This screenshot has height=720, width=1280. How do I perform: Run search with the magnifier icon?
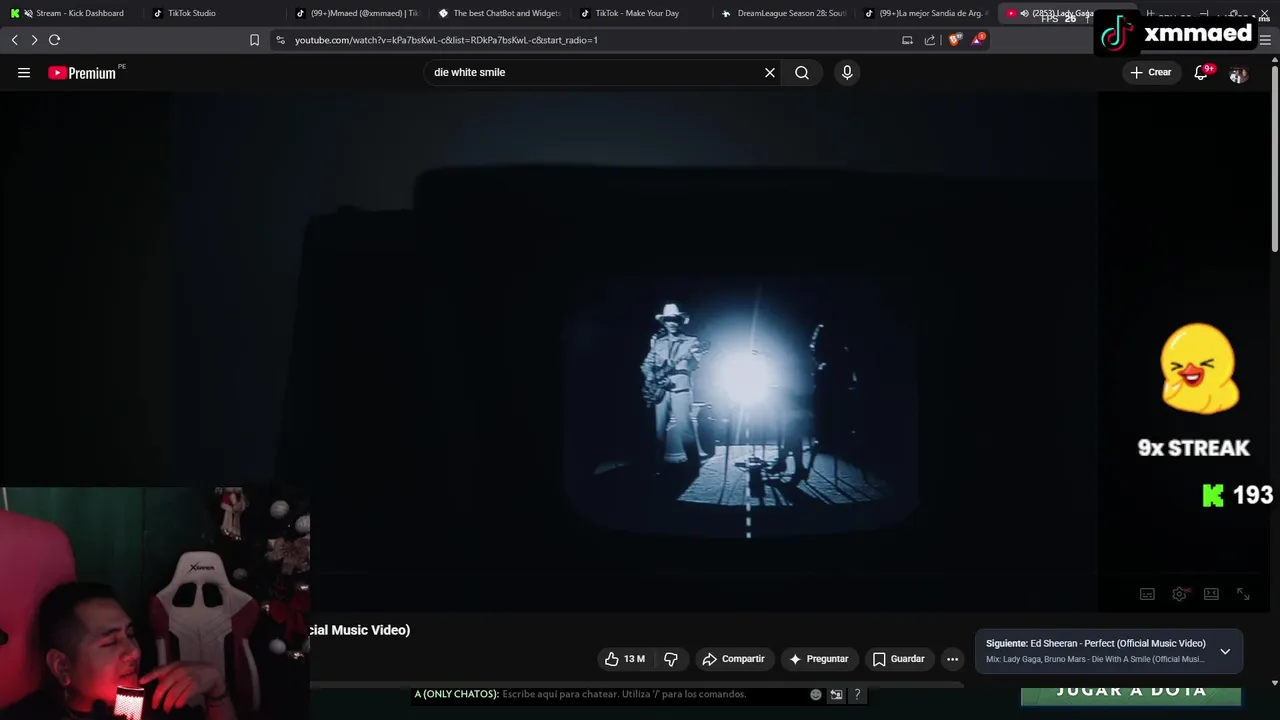[x=802, y=72]
